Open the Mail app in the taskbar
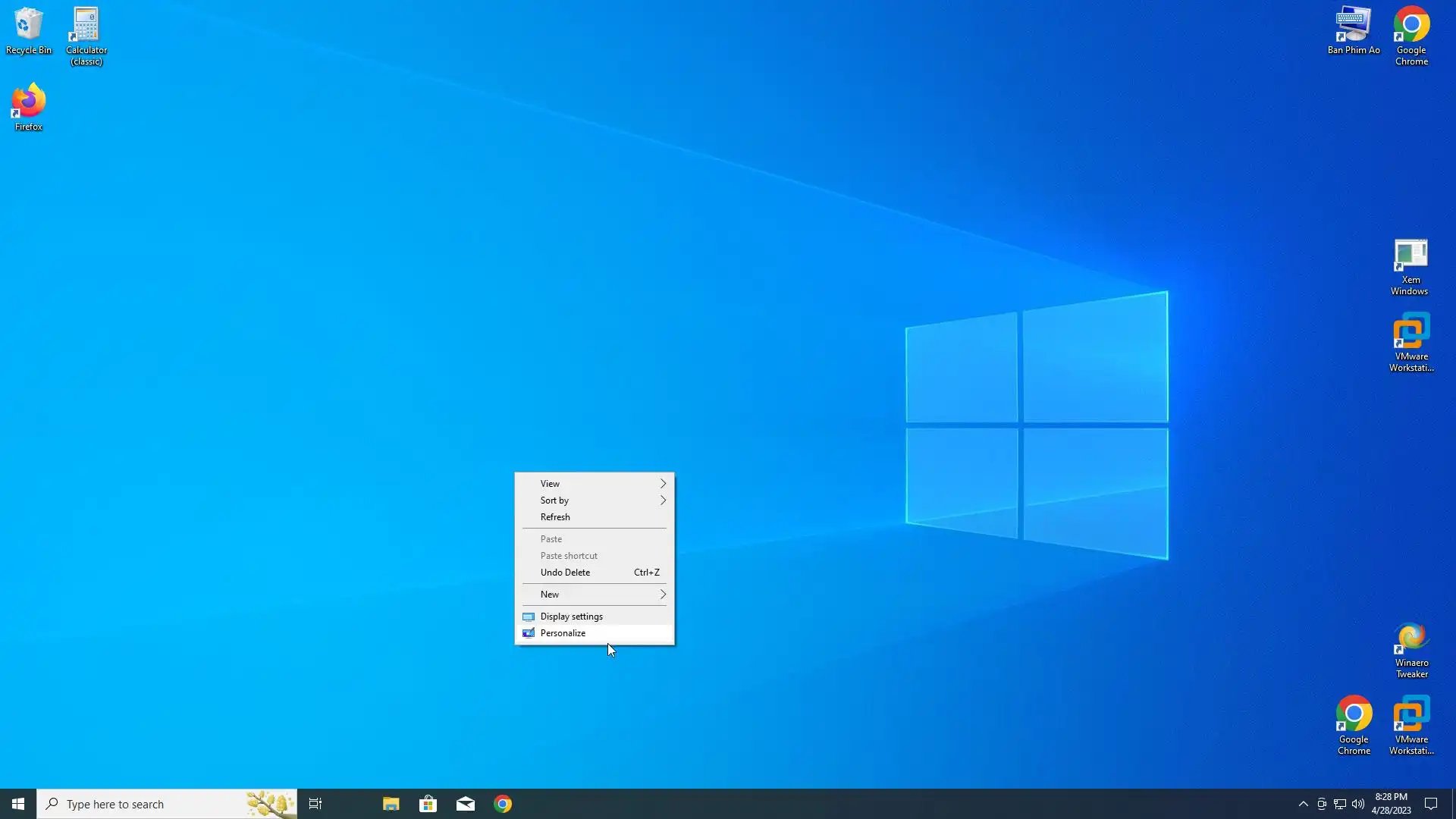Image resolution: width=1456 pixels, height=819 pixels. [x=466, y=804]
